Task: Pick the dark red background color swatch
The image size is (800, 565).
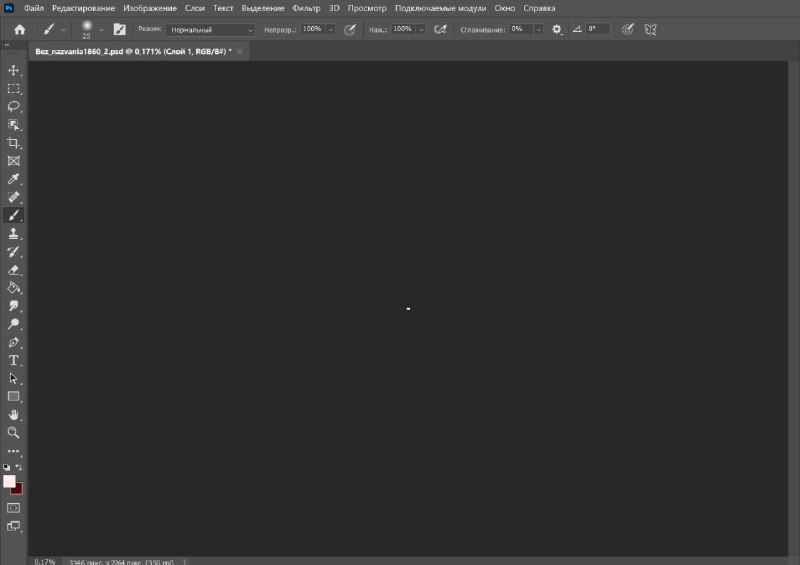Action: [x=18, y=490]
